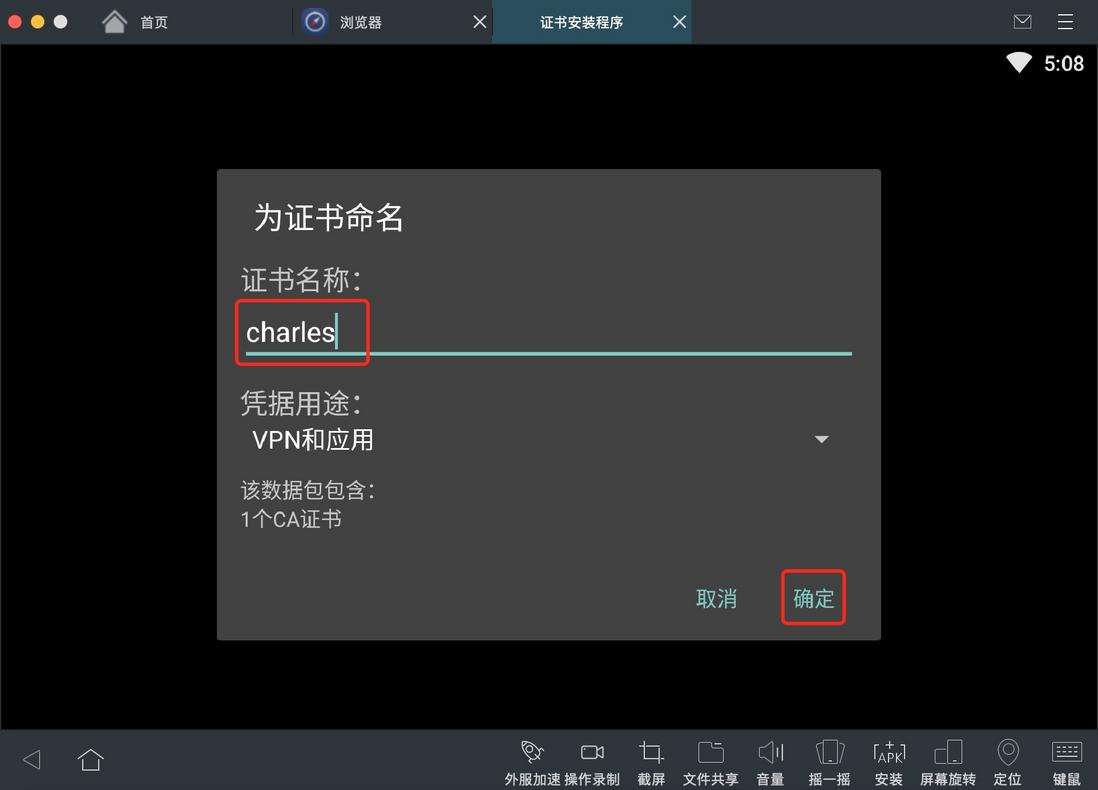This screenshot has width=1098, height=790.
Task: Select the 证书安装程序 tab
Action: point(592,22)
